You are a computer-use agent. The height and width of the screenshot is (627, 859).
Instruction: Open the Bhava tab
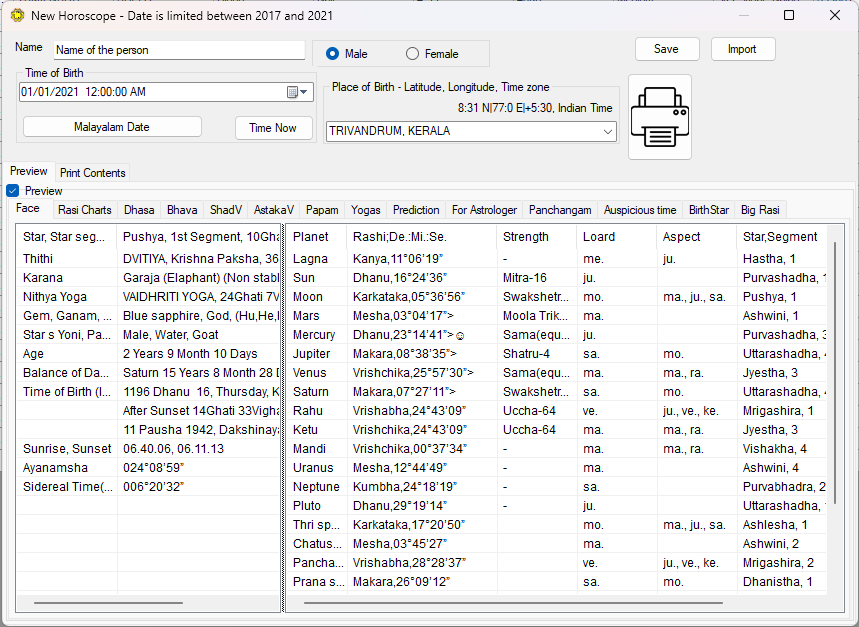pos(182,210)
